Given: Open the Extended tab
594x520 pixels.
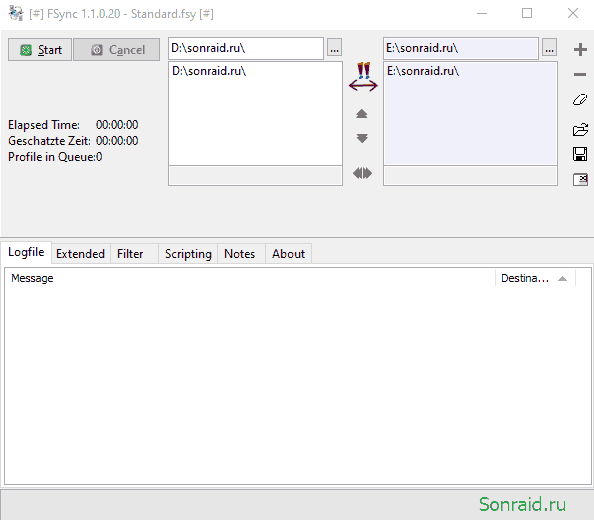Looking at the screenshot, I should tap(80, 254).
